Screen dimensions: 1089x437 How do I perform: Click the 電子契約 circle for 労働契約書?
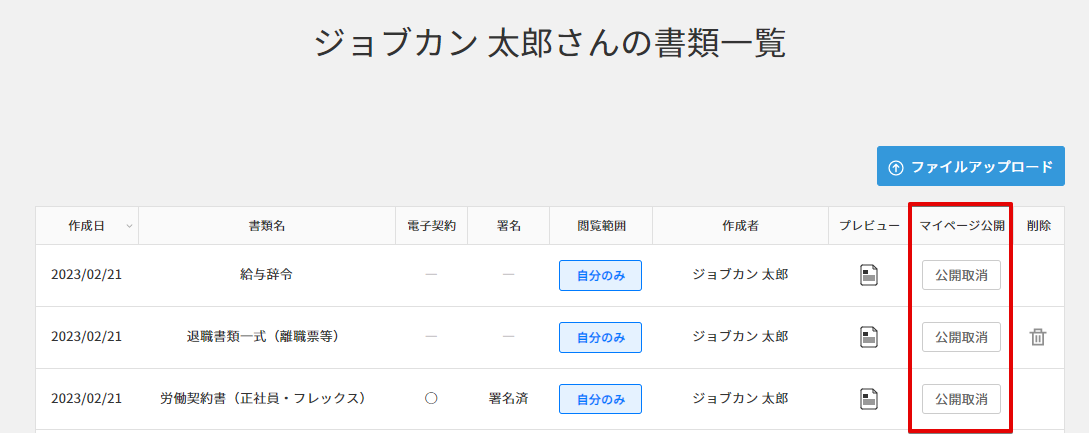click(x=431, y=398)
